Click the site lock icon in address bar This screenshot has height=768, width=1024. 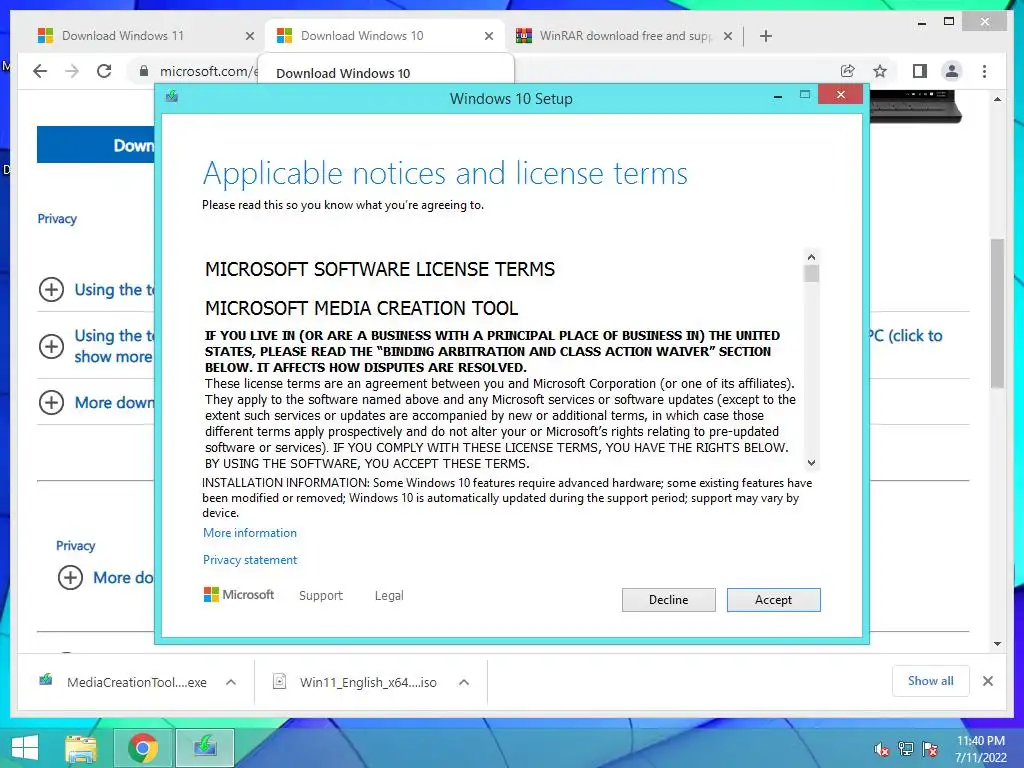(x=144, y=71)
